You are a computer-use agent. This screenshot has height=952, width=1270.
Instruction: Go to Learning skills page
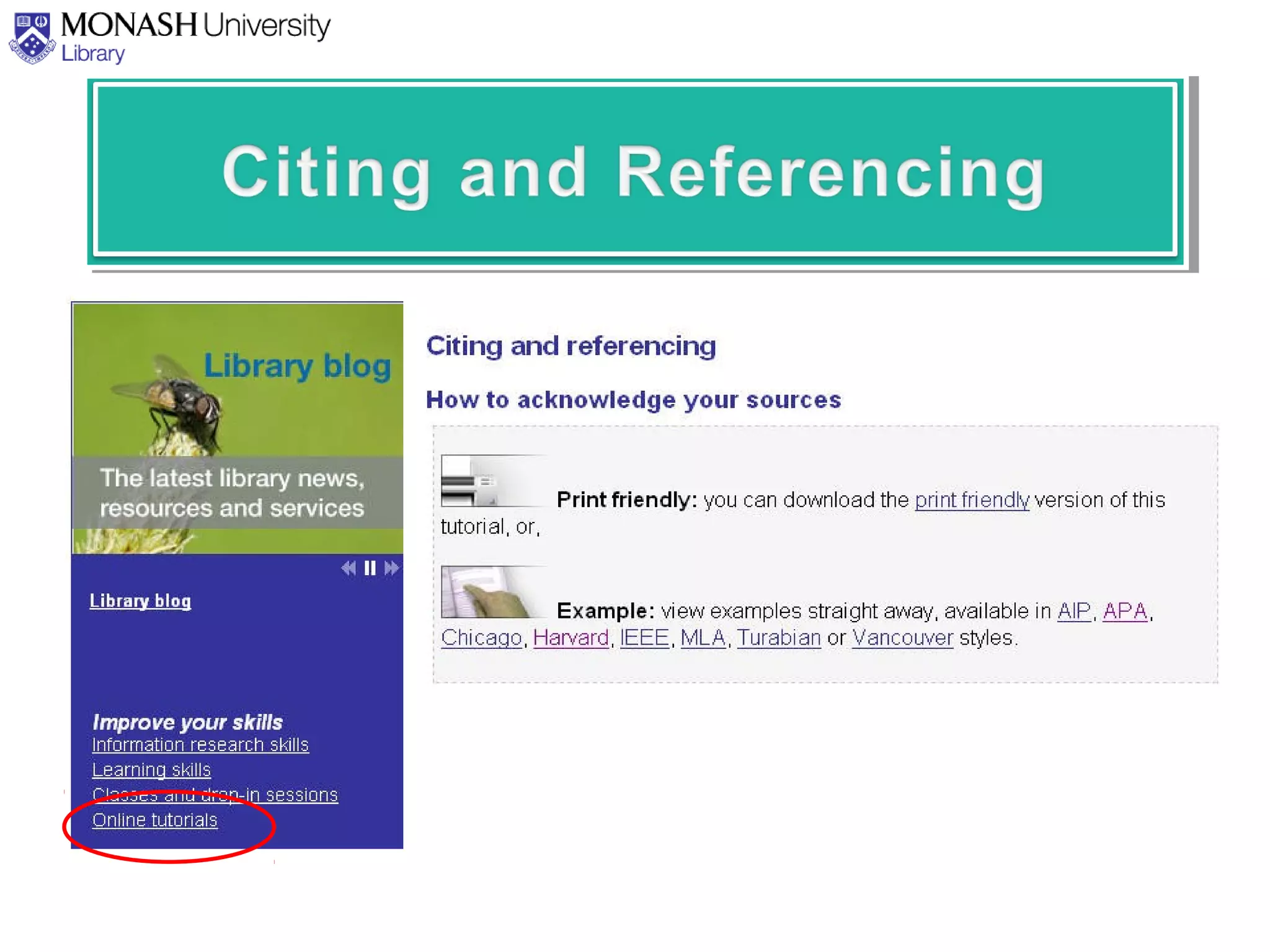click(x=151, y=770)
